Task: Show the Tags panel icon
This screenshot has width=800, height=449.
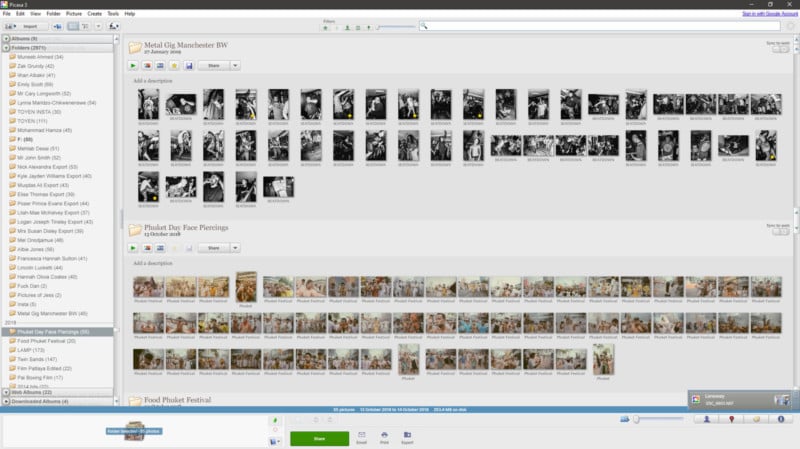Action: coord(756,419)
